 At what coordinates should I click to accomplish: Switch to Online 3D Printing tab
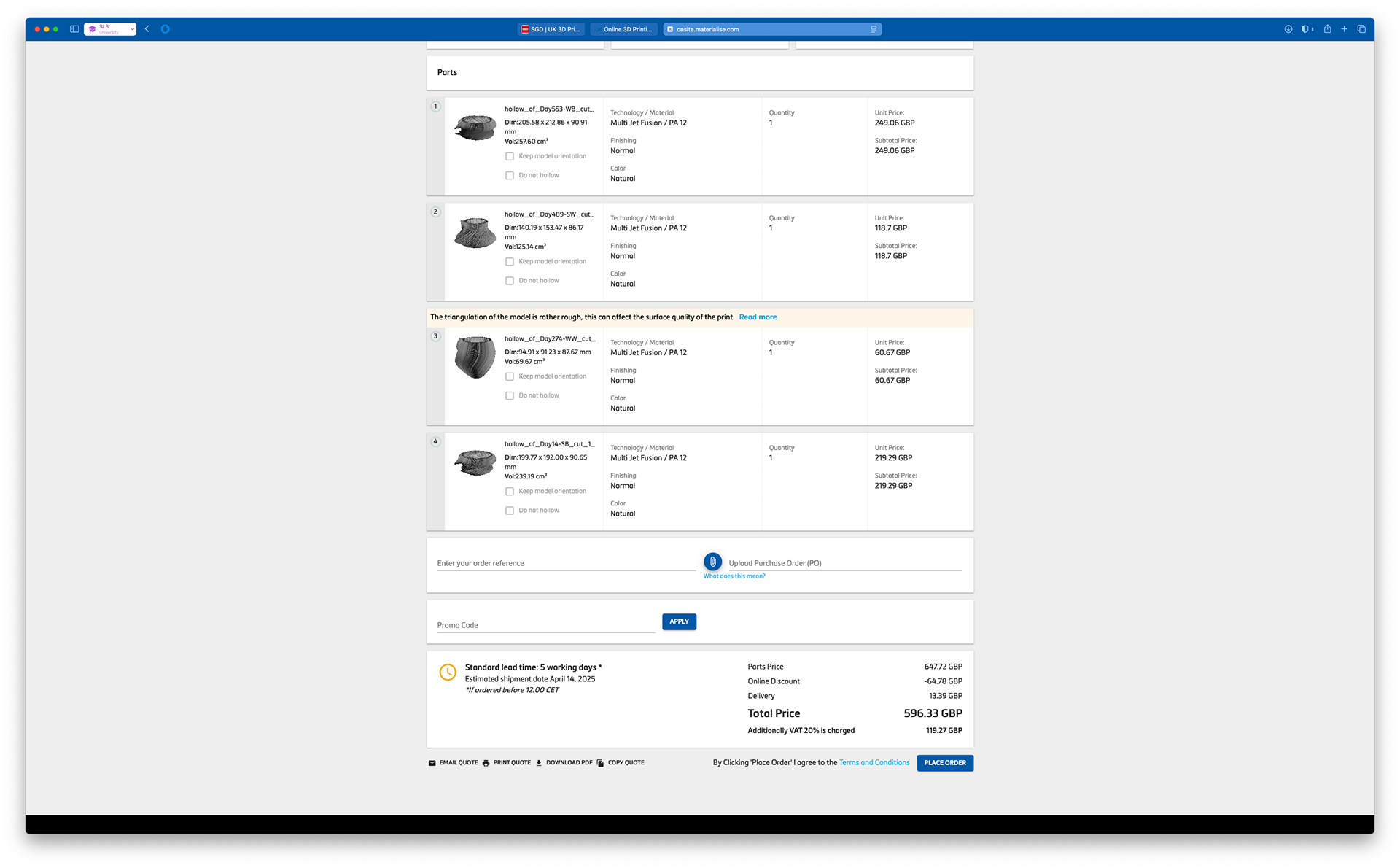(x=623, y=29)
